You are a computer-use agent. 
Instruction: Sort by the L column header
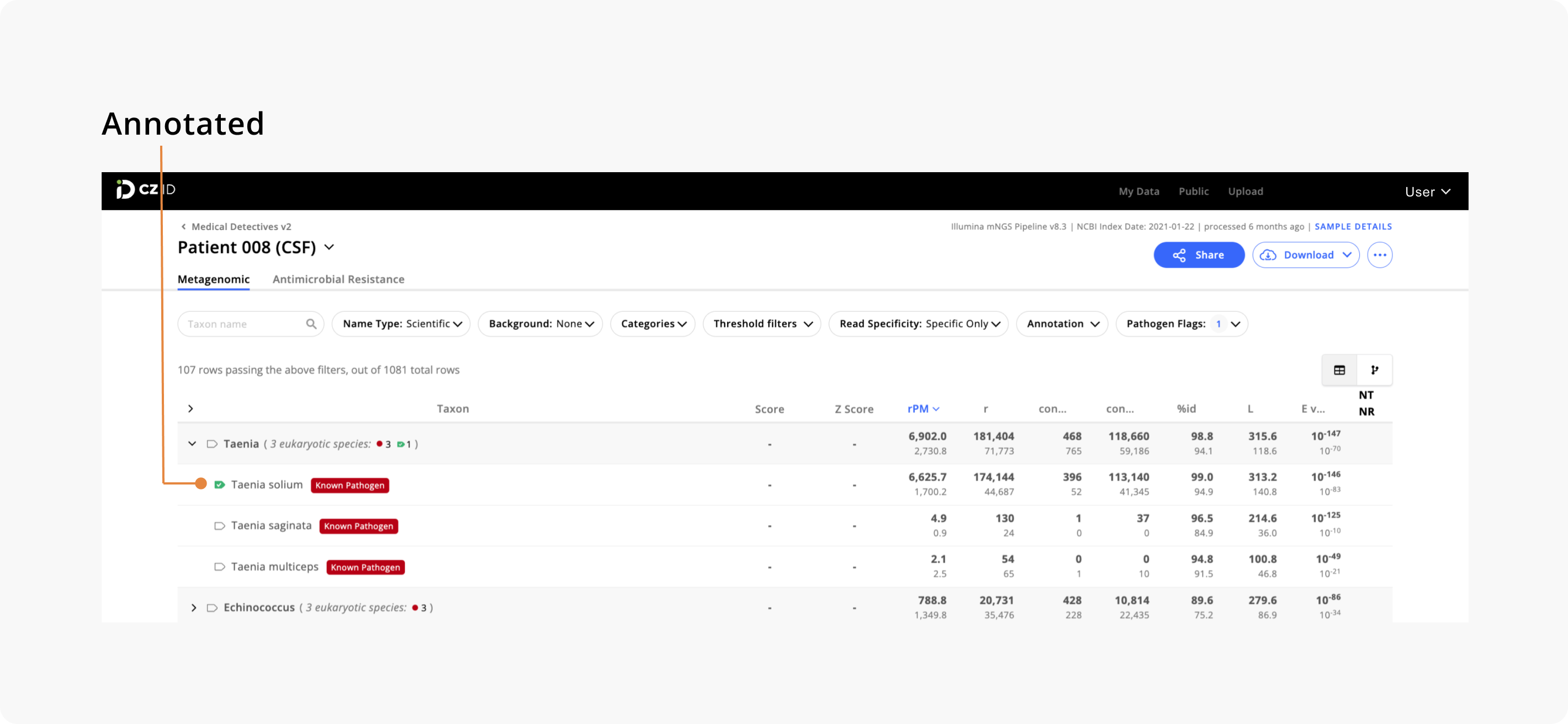pyautogui.click(x=1249, y=409)
